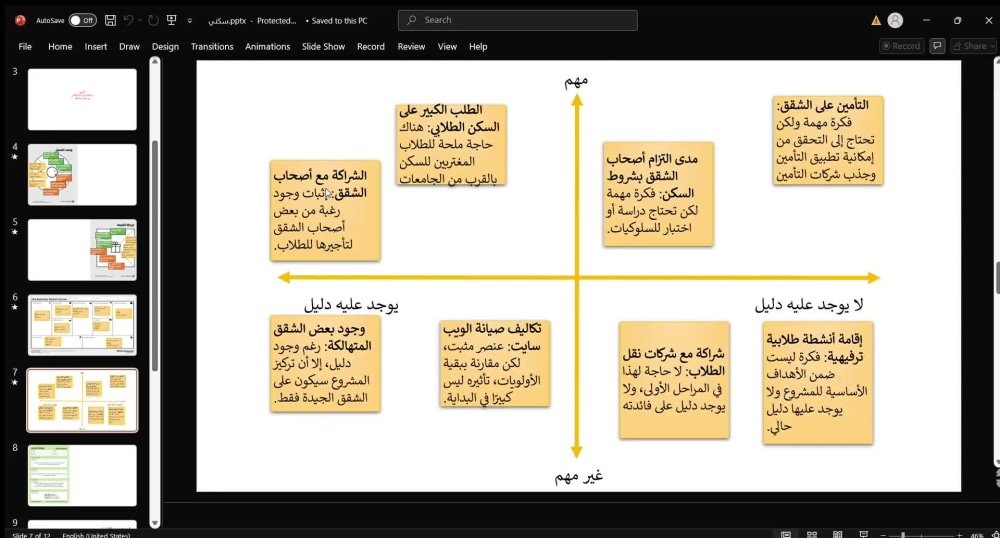
Task: Click the 'مهم' label at the axis top
Action: [576, 80]
